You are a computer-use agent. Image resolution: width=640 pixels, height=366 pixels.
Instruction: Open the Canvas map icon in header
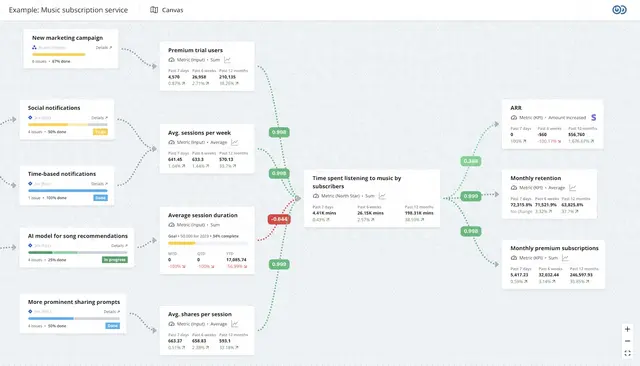(x=154, y=10)
